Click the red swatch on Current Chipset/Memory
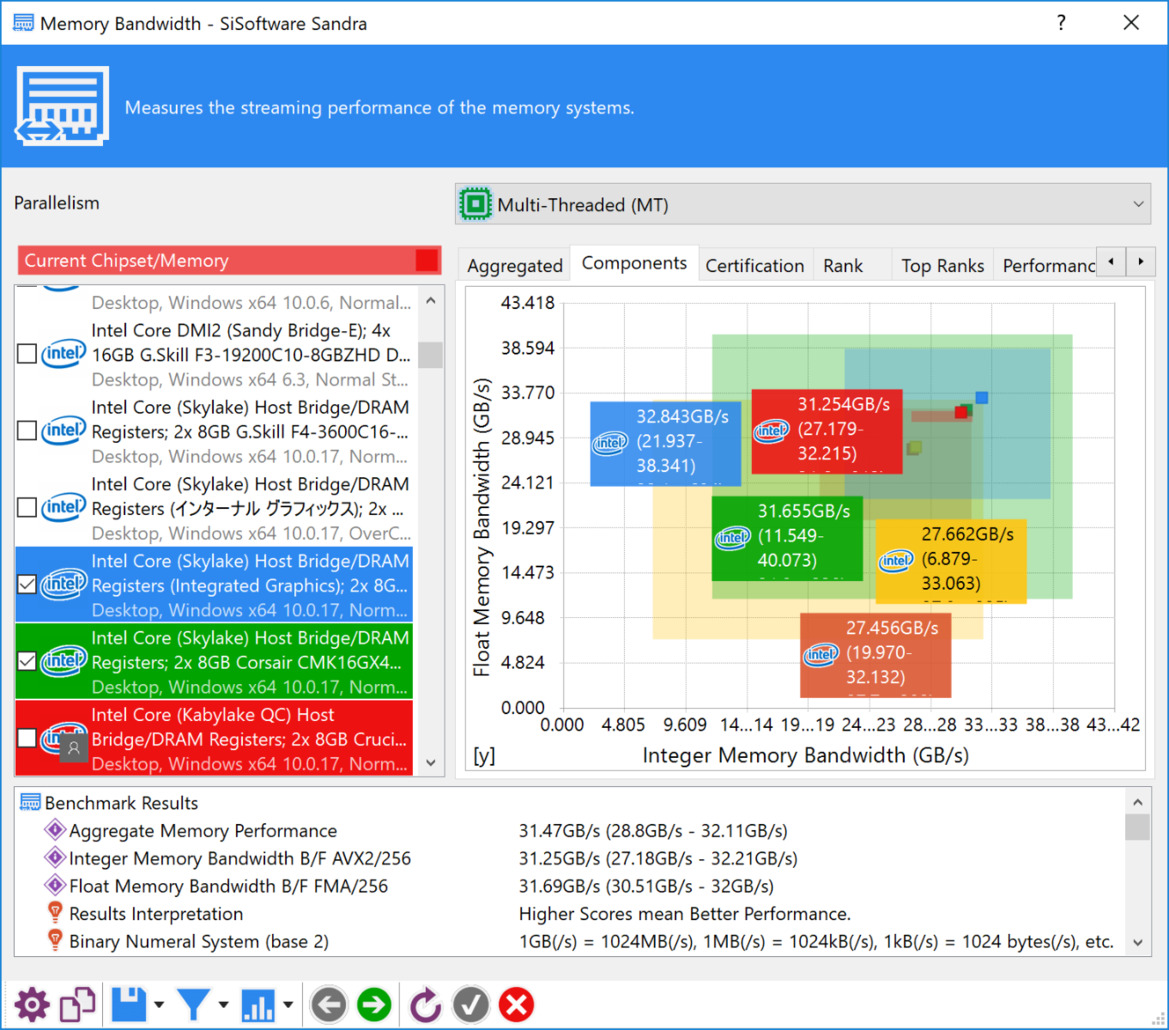1169x1030 pixels. tap(426, 260)
